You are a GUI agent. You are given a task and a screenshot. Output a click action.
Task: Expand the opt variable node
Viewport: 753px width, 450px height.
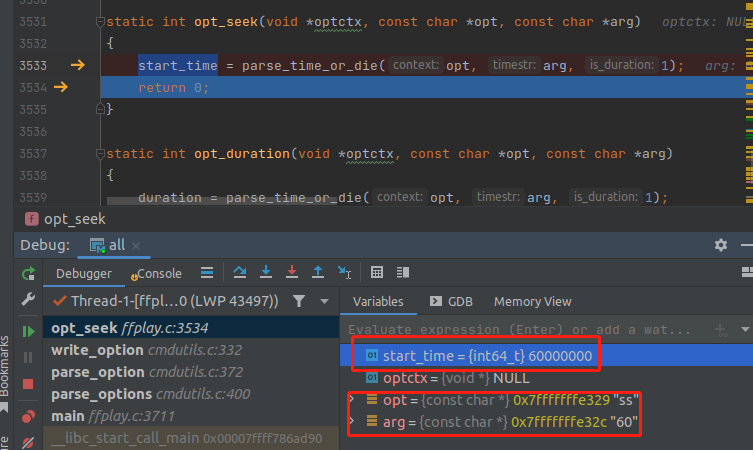pos(351,400)
